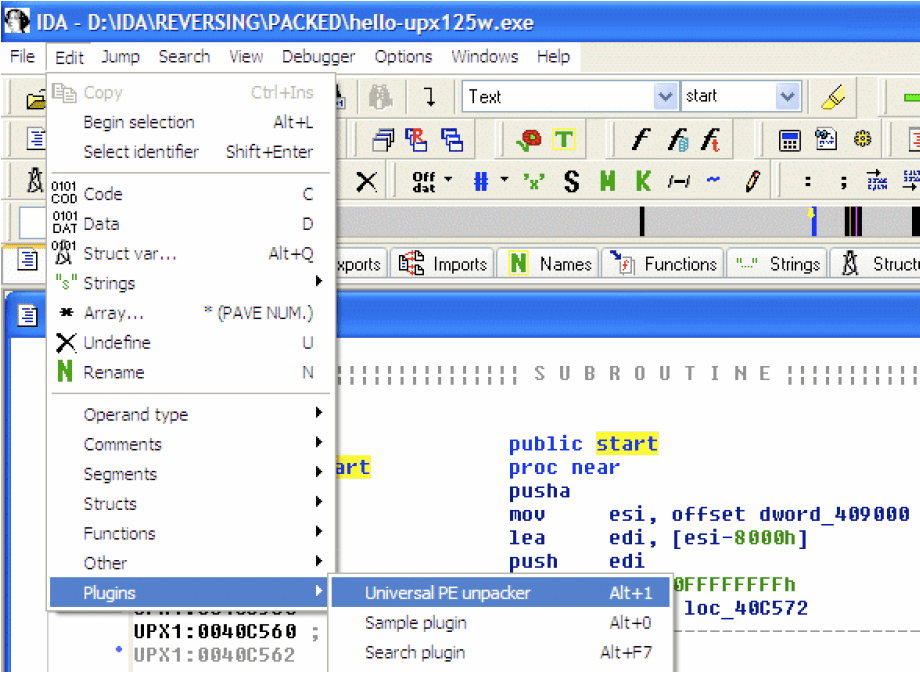
Task: Convert to Code via menu
Action: point(191,194)
